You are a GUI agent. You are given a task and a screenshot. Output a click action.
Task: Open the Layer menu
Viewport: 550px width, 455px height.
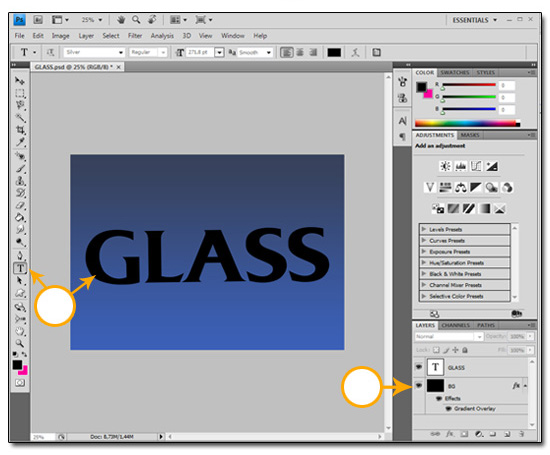[86, 36]
